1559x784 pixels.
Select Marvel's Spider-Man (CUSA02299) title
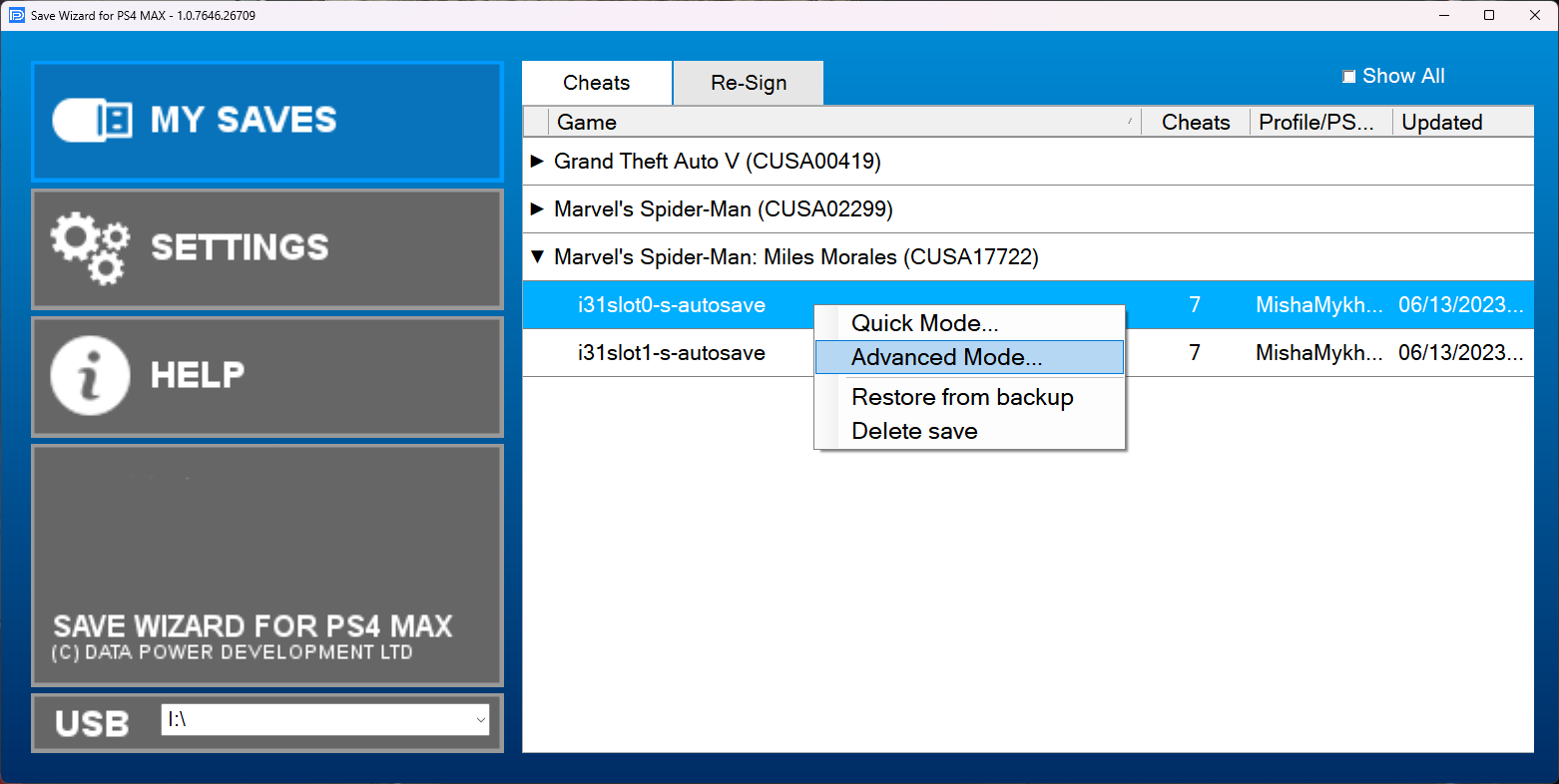coord(724,208)
